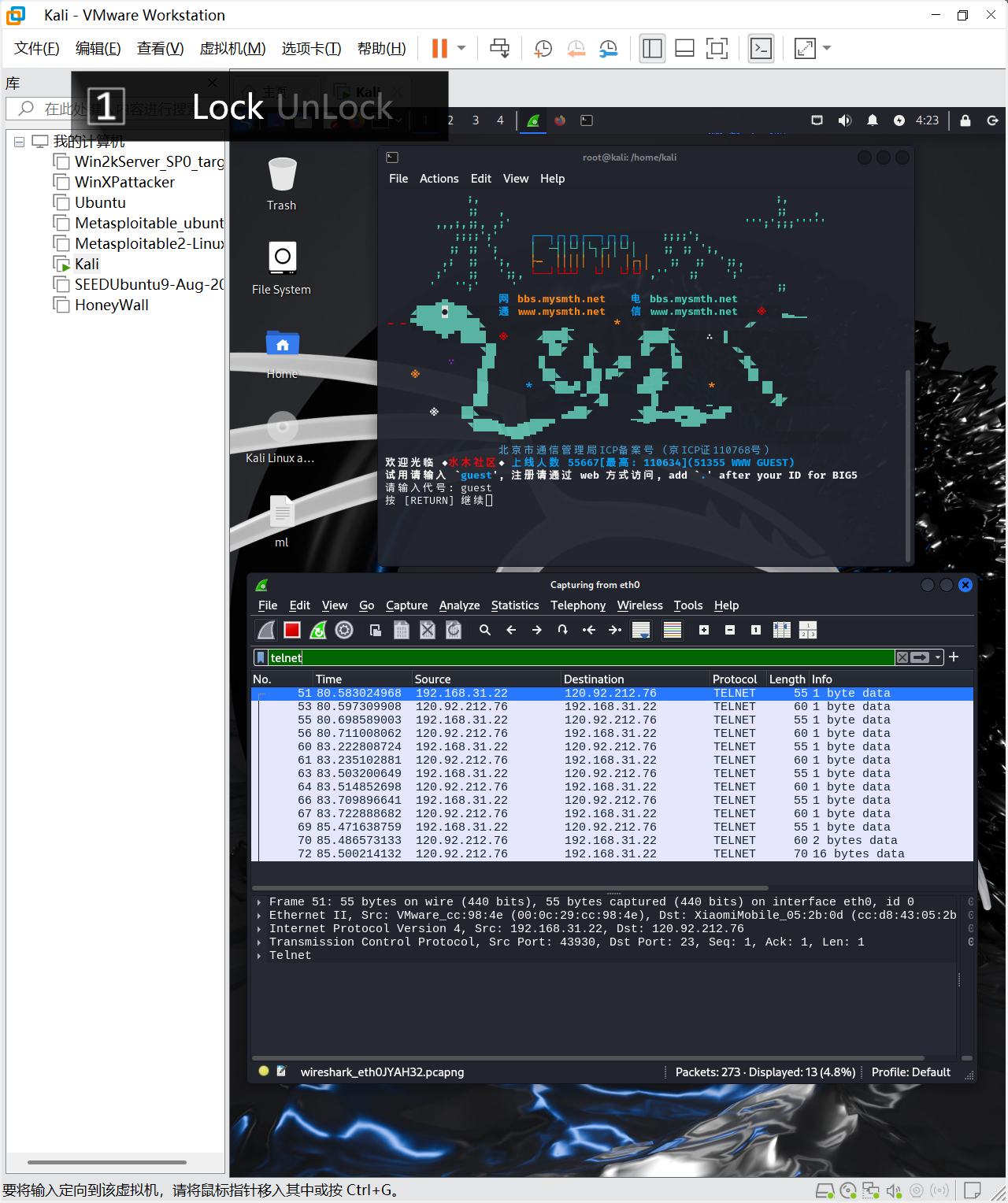Click the telnet display filter input field
Screen dimensions: 1008x1203
(x=581, y=657)
